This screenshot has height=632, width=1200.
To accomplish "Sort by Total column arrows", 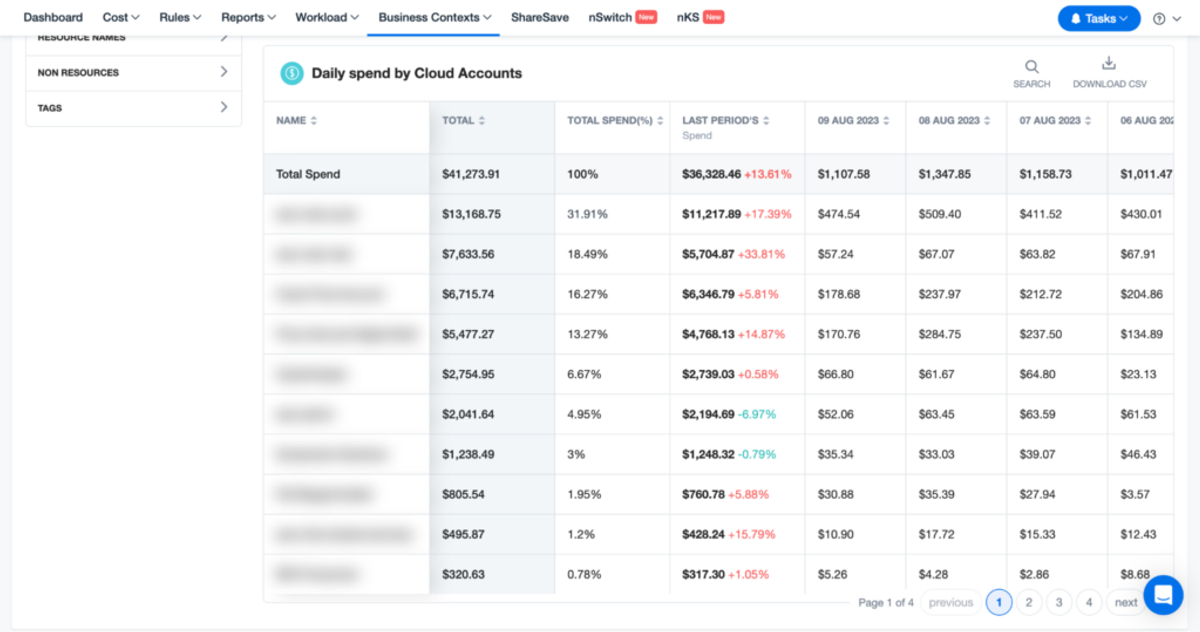I will coord(481,121).
